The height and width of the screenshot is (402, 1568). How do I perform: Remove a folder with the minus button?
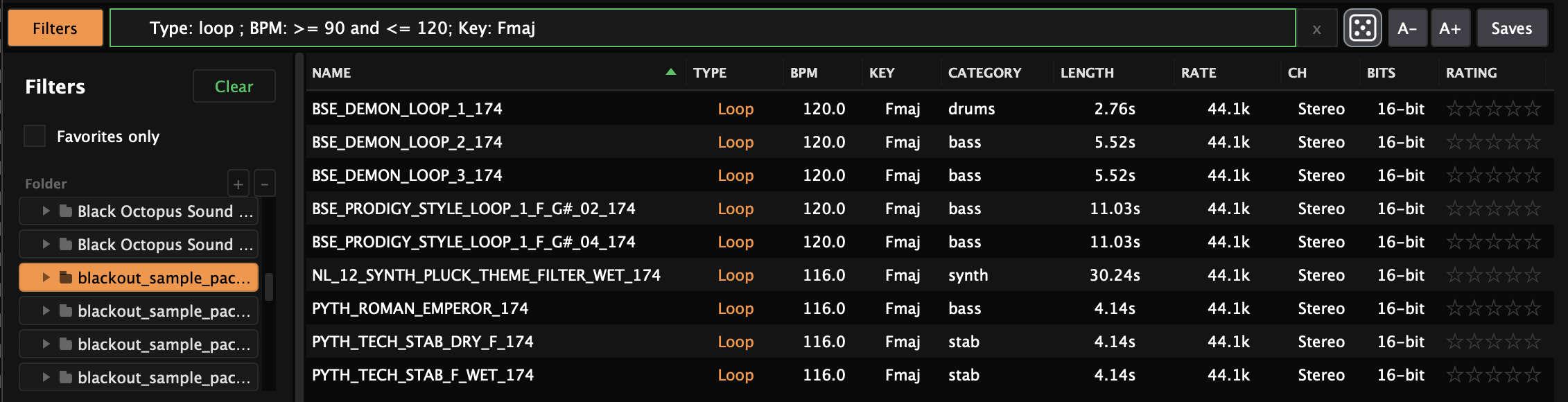click(x=265, y=184)
